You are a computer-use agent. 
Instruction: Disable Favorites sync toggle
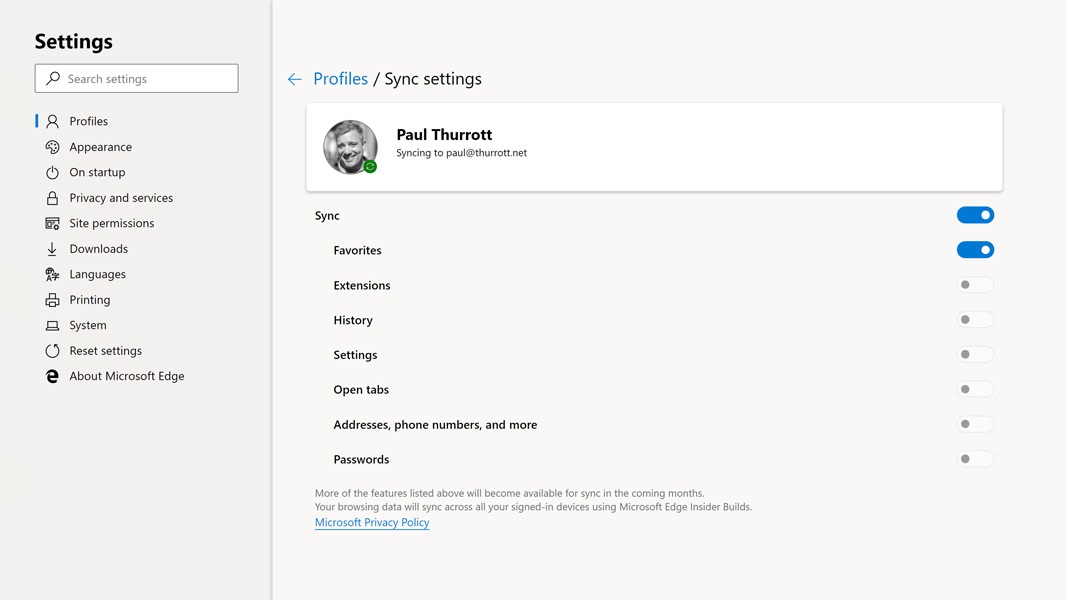pos(975,250)
